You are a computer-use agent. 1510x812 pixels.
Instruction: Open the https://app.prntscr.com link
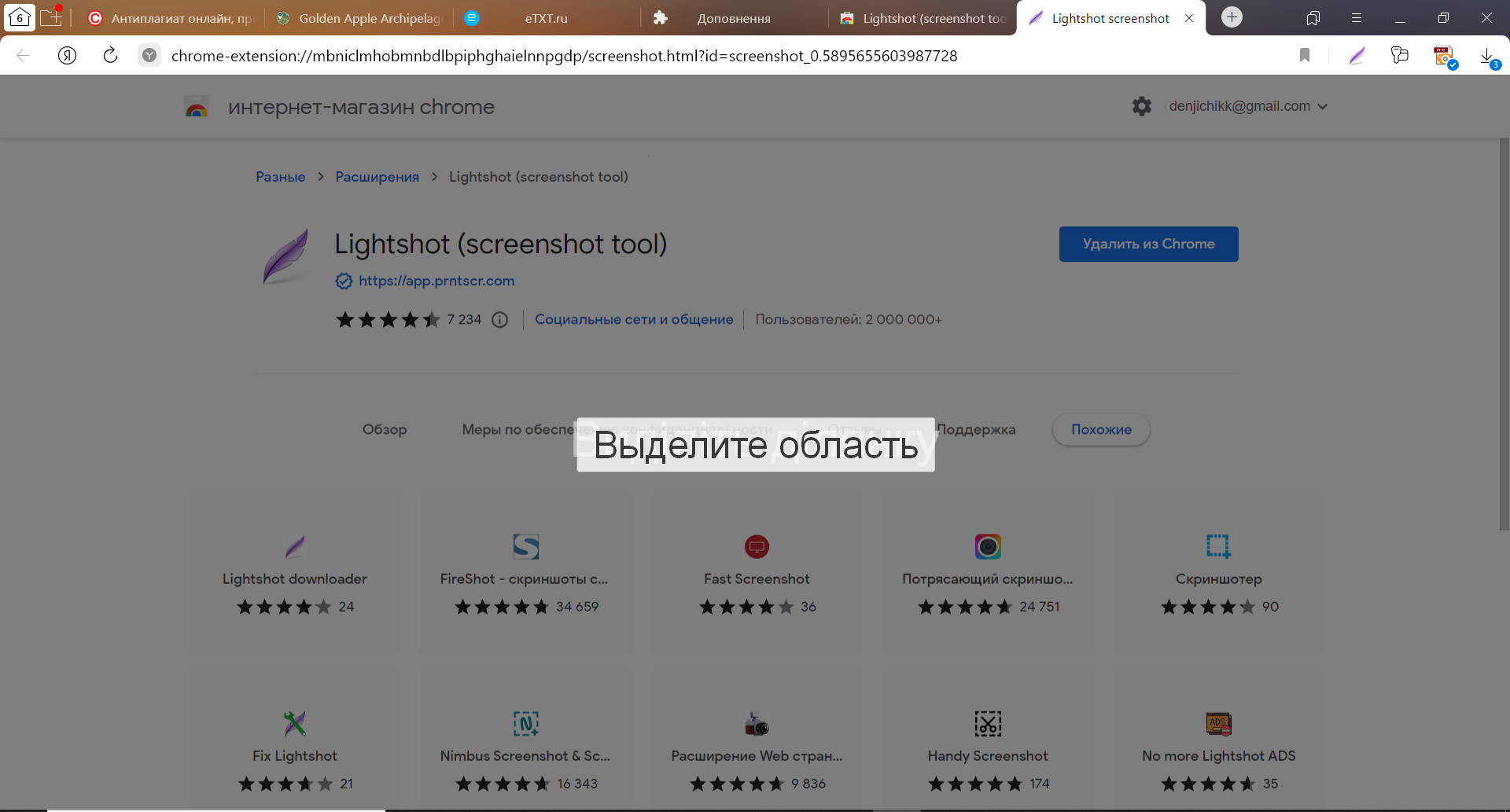(x=436, y=281)
